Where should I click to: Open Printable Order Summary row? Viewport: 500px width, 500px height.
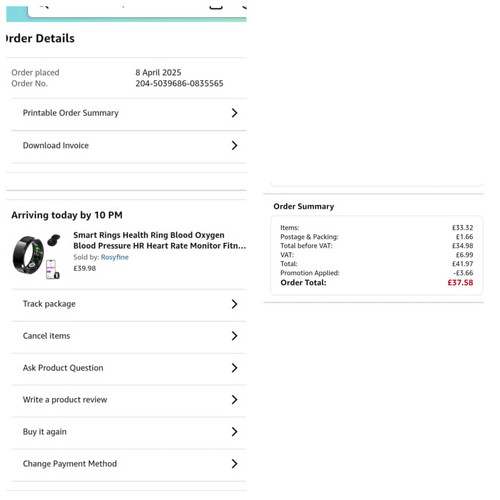pyautogui.click(x=129, y=113)
